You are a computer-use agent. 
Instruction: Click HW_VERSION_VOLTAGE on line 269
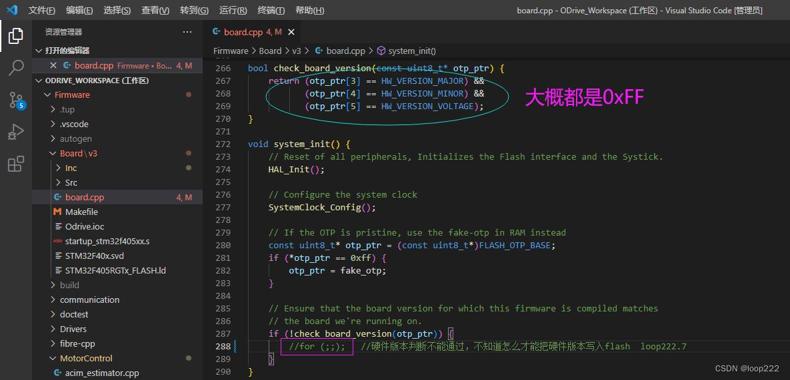point(428,106)
